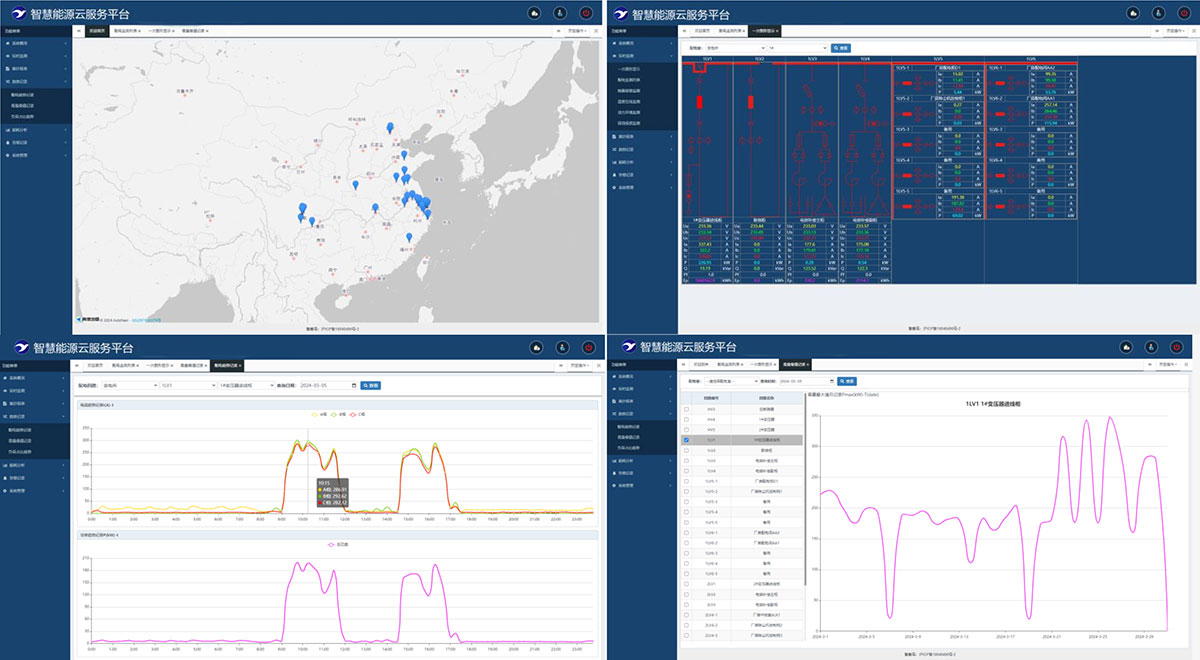Open calendar icon in trend view date field
This screenshot has width=1200, height=660.
354,385
